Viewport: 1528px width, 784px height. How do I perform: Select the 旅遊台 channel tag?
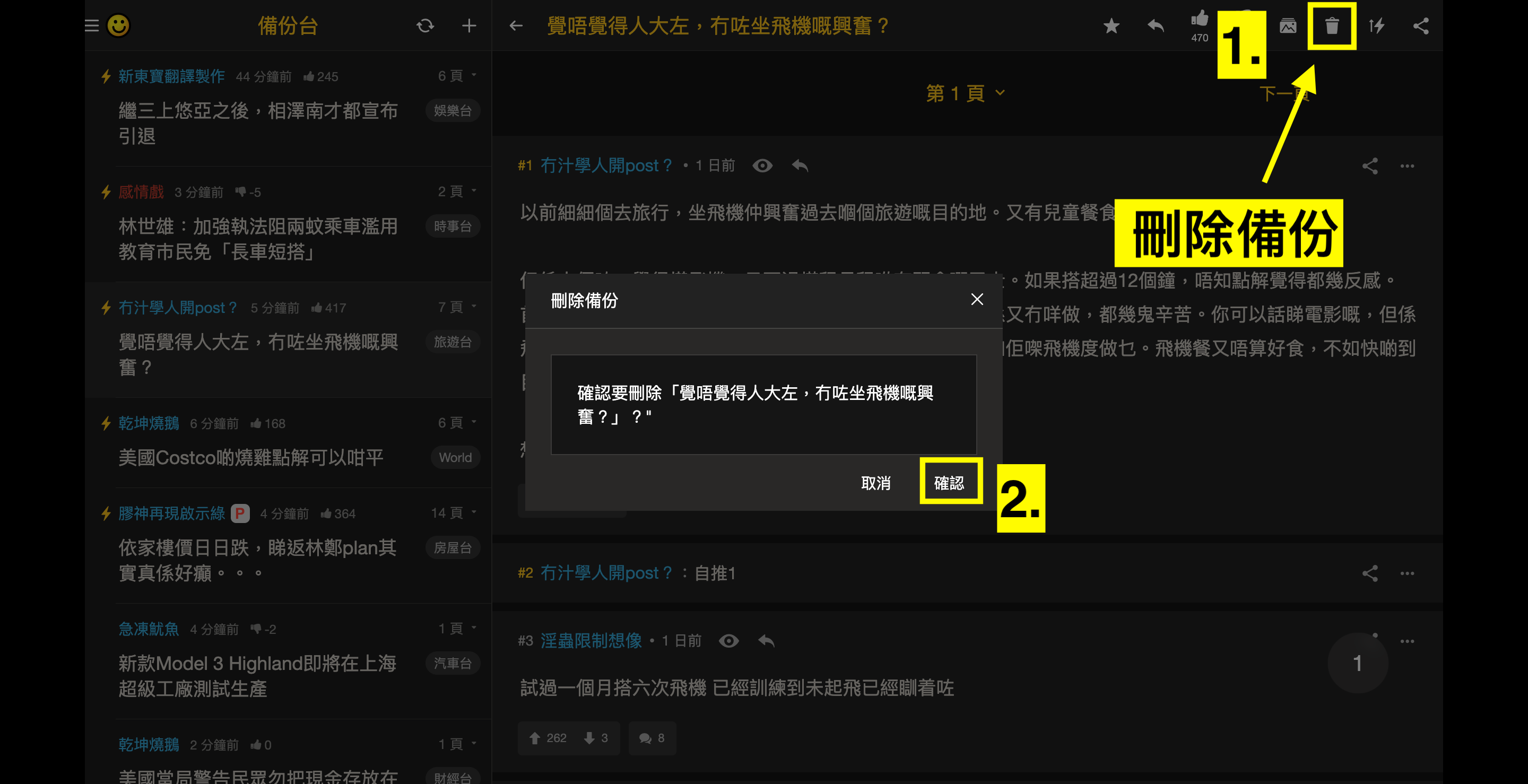point(452,342)
